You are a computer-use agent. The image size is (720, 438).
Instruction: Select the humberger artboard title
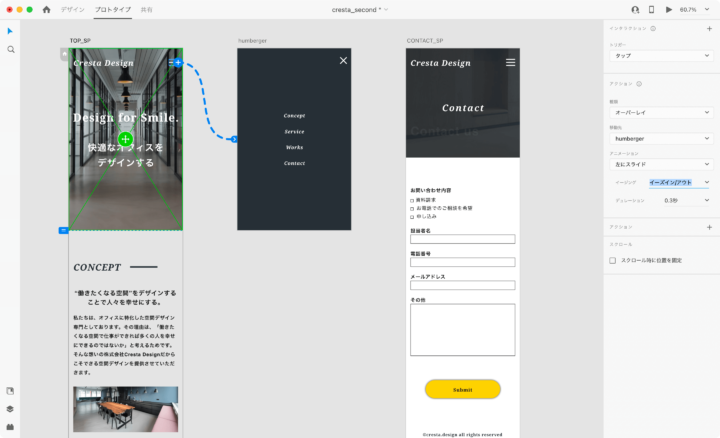(252, 41)
